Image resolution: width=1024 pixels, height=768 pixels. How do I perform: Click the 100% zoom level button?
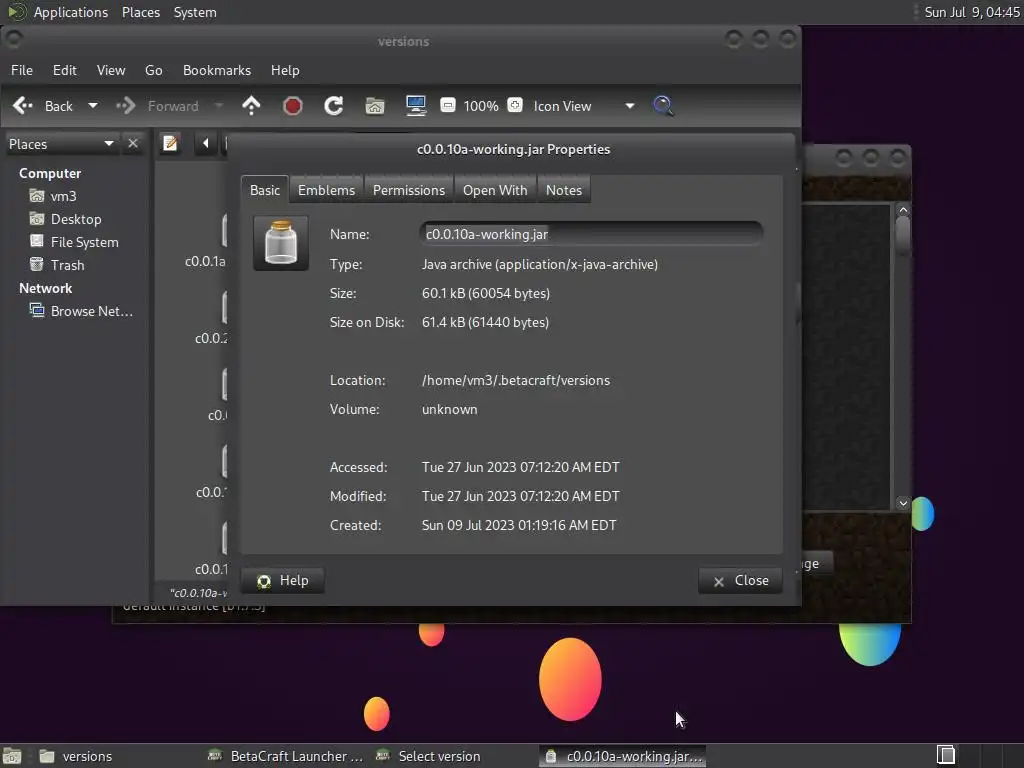point(481,106)
